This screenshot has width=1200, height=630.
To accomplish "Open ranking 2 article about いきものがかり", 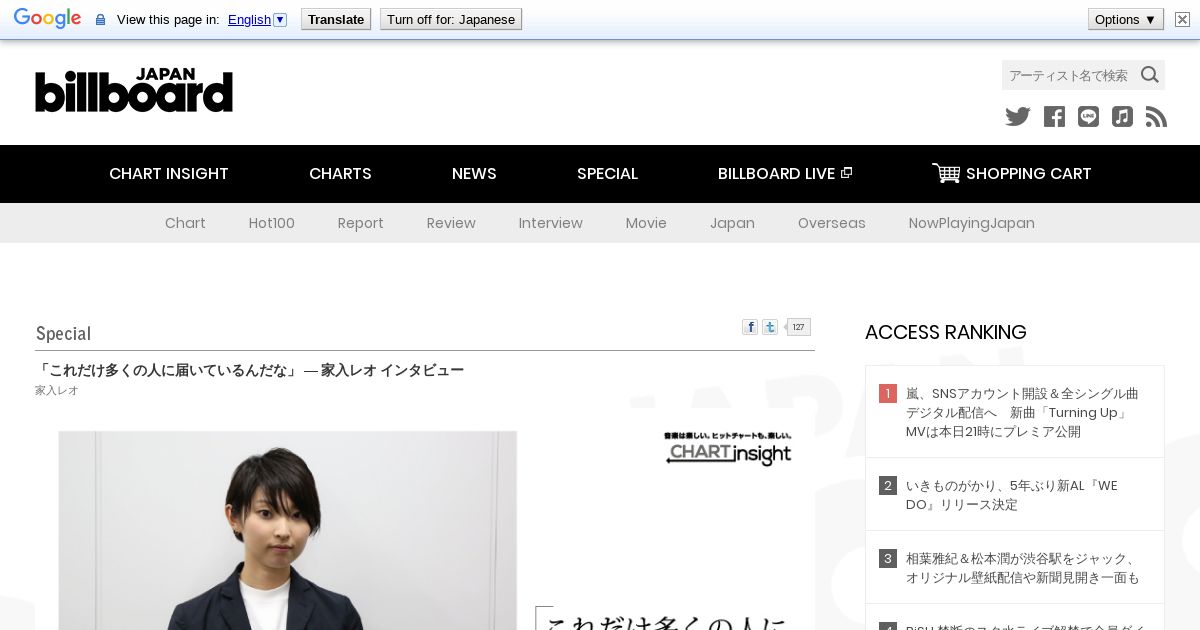I will click(x=1012, y=495).
